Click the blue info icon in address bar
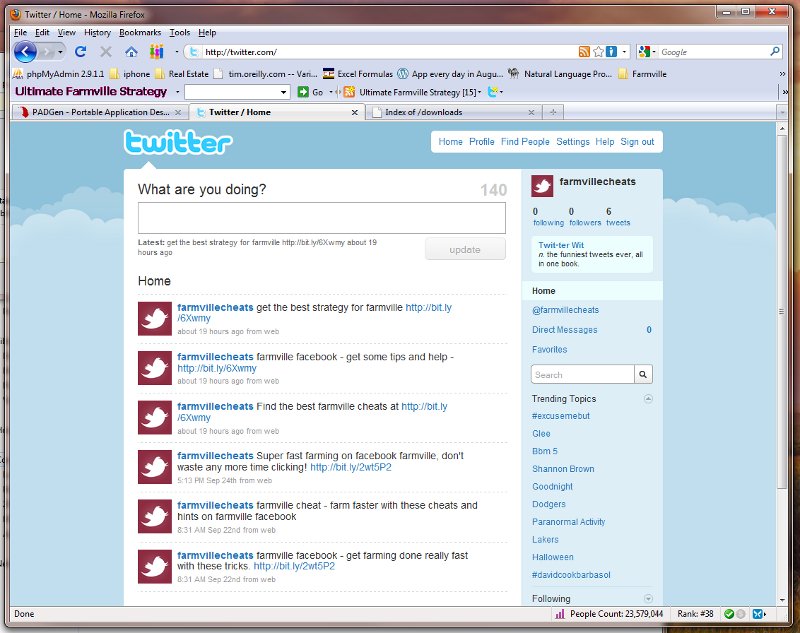This screenshot has width=800, height=633. pos(611,52)
